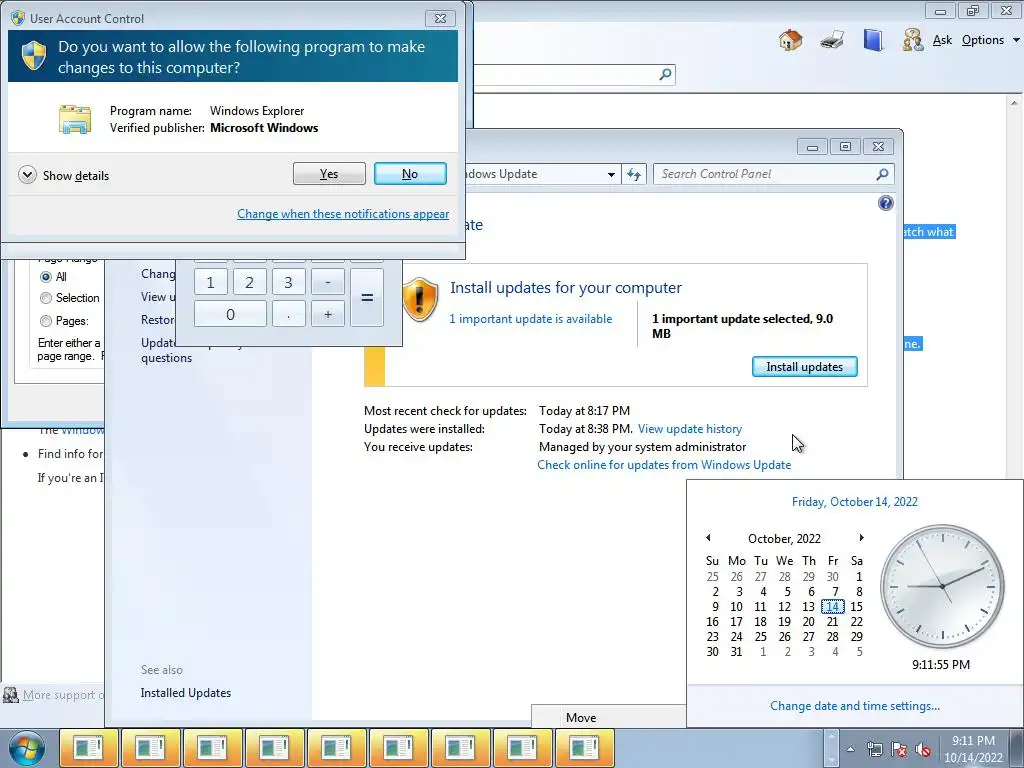Open the address bar dropdown arrow
The image size is (1024, 768).
[x=611, y=174]
